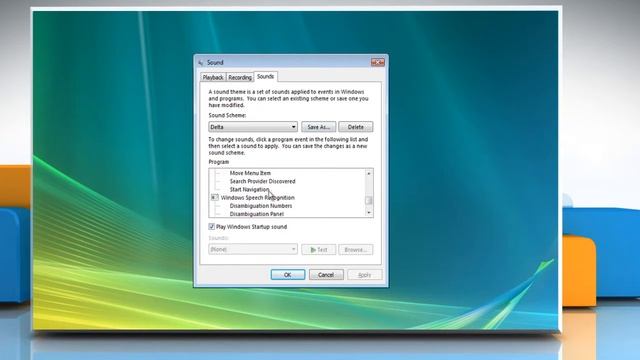Open the Sounds (None) dropdown
Screen dimensions: 640x360
253,249
